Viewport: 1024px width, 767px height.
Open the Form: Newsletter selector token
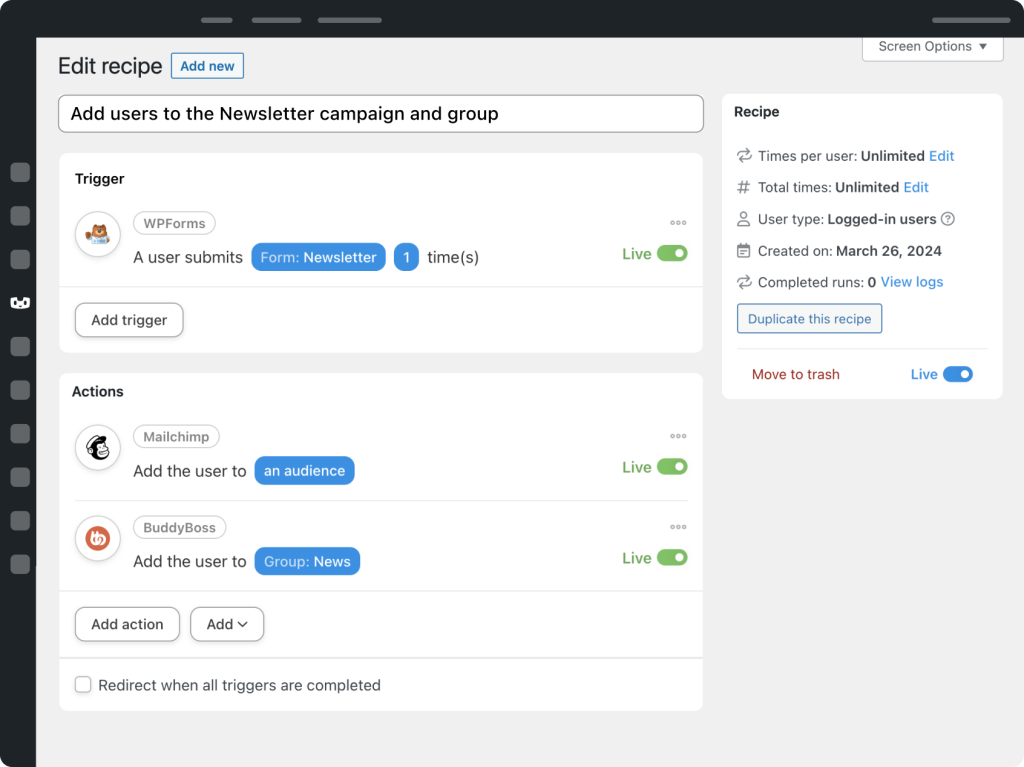point(318,257)
